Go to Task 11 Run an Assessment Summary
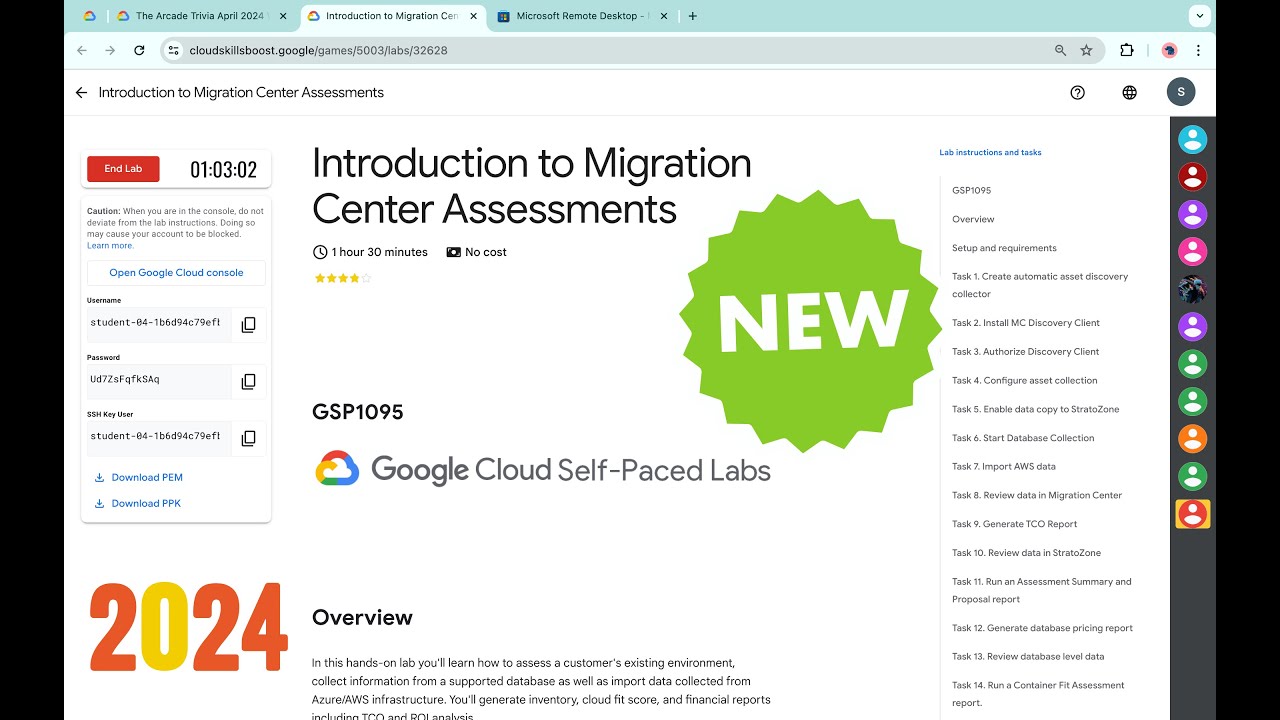This screenshot has width=1280, height=720. click(x=1042, y=590)
